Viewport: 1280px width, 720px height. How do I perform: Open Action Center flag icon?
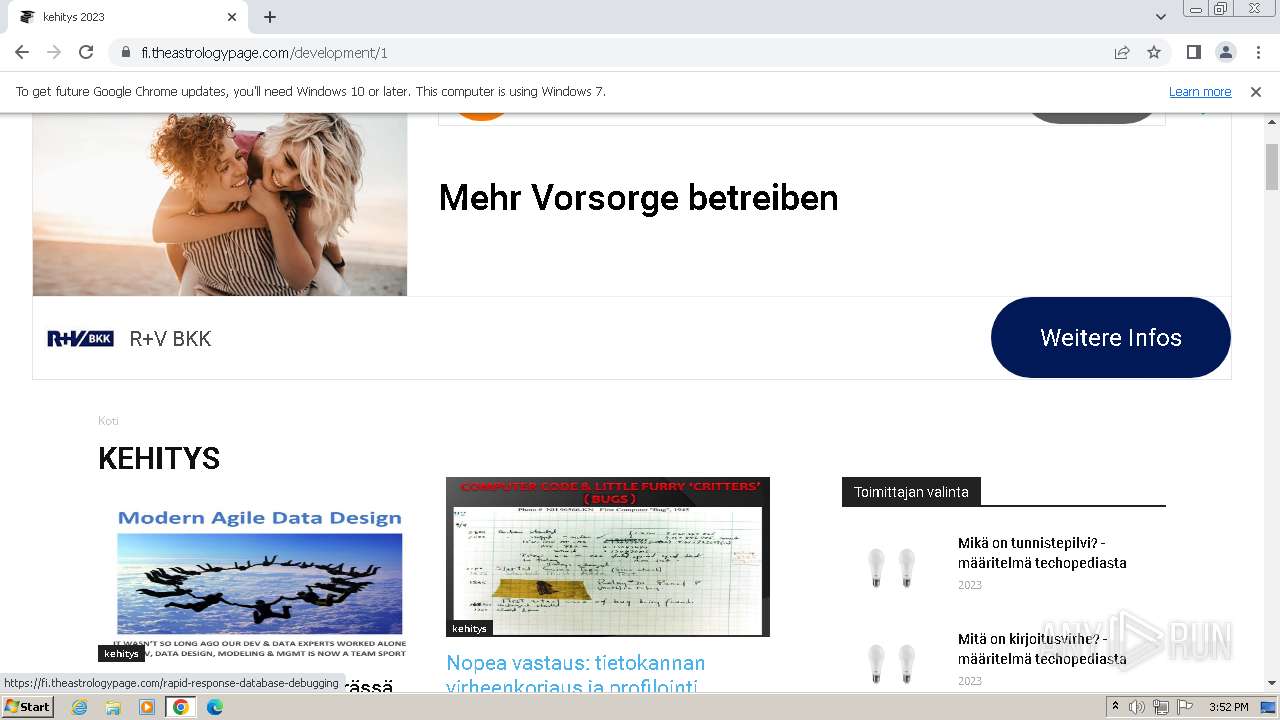click(x=1185, y=707)
